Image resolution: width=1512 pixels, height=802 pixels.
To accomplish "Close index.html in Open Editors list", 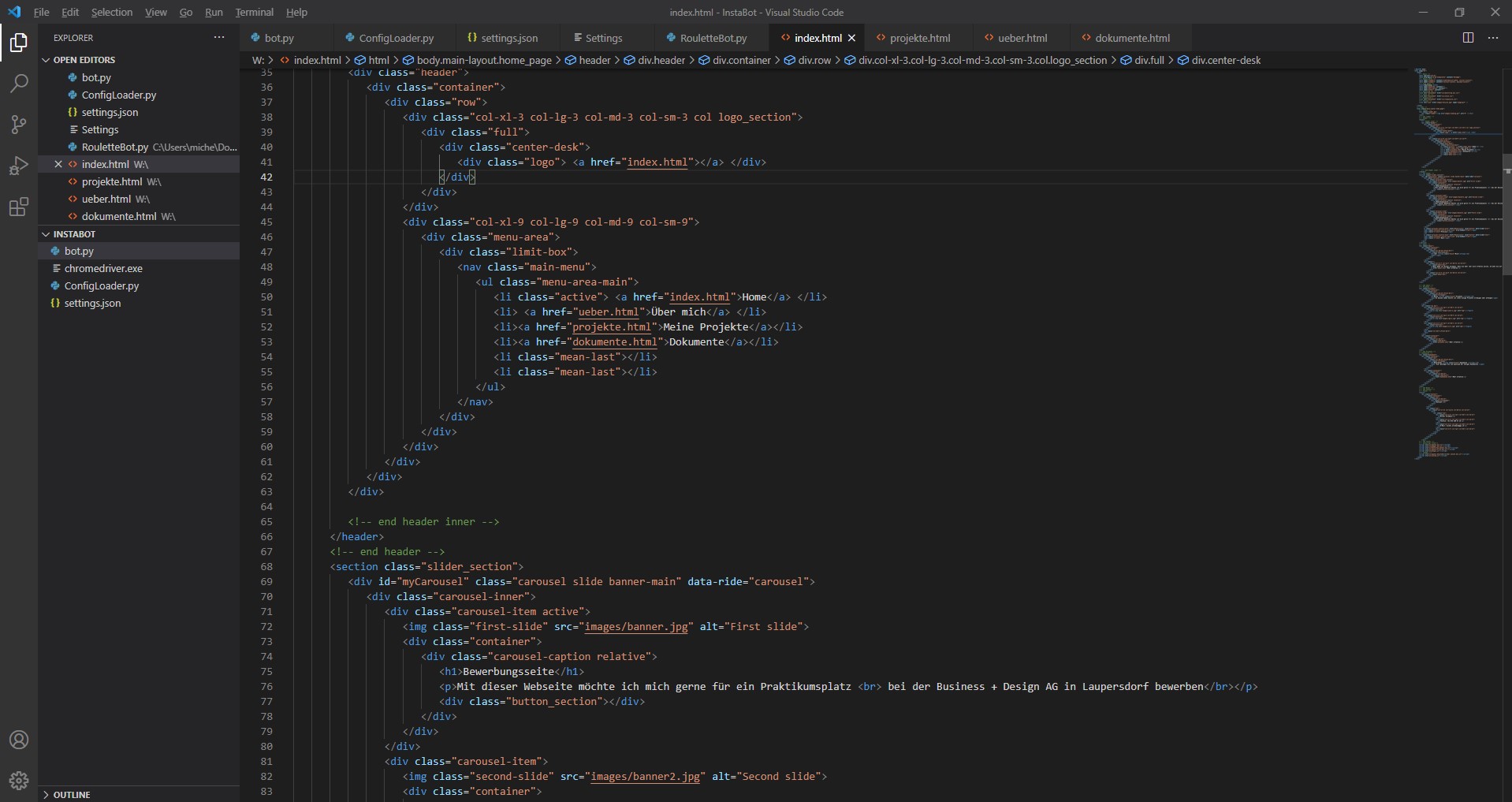I will [58, 164].
